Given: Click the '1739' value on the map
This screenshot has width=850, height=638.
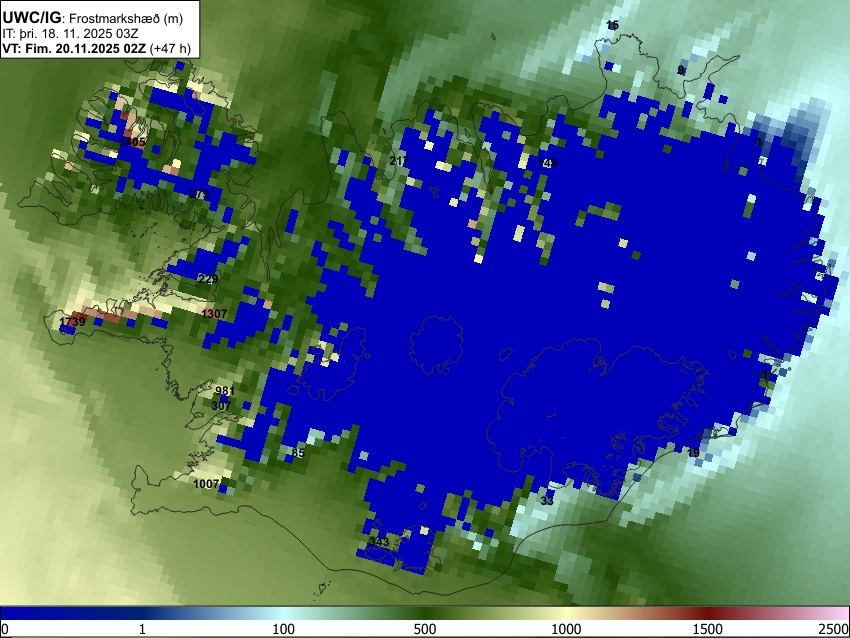Looking at the screenshot, I should click(72, 321).
